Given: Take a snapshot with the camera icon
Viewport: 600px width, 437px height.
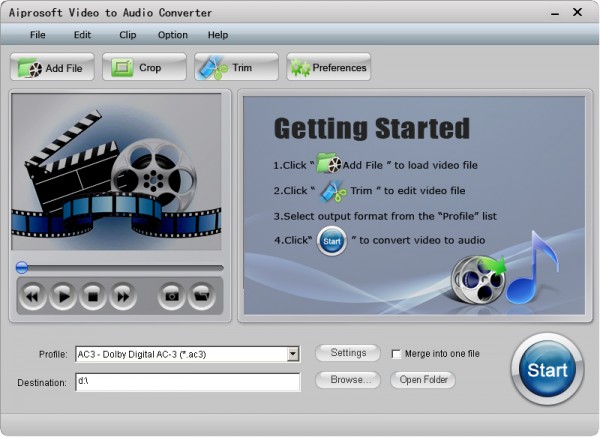Looking at the screenshot, I should tap(171, 296).
